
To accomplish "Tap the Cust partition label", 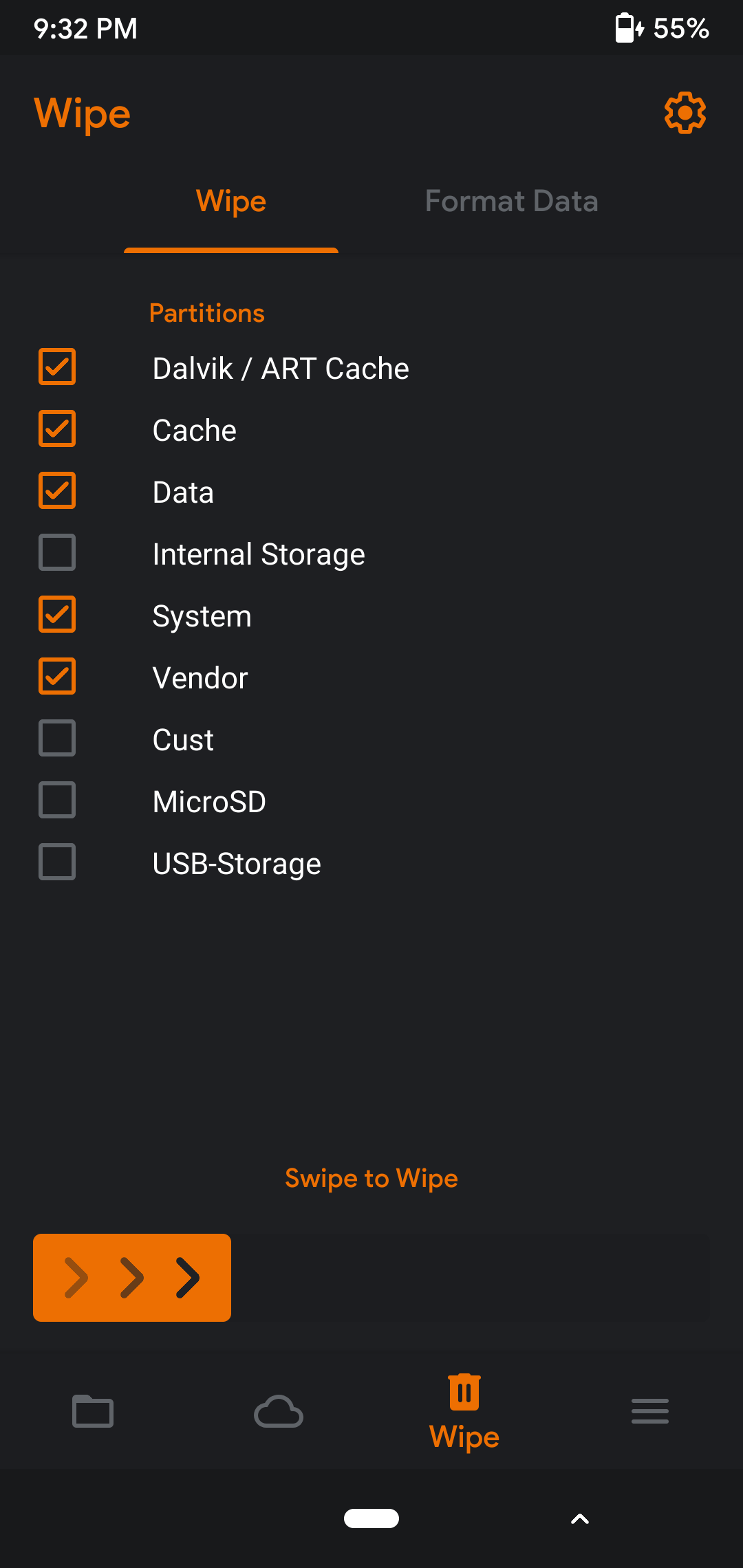I will (x=183, y=740).
